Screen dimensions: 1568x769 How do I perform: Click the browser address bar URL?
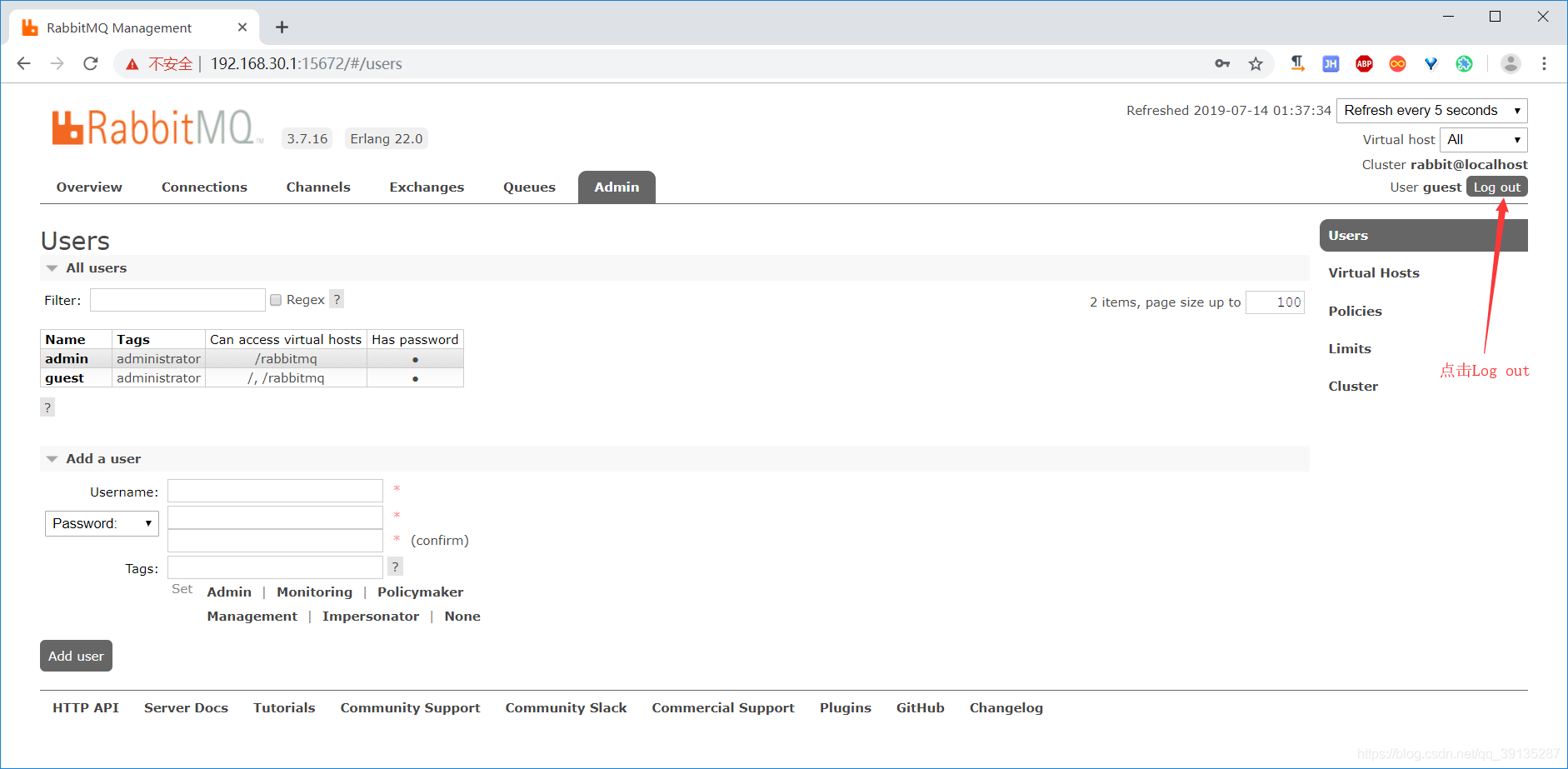(306, 63)
